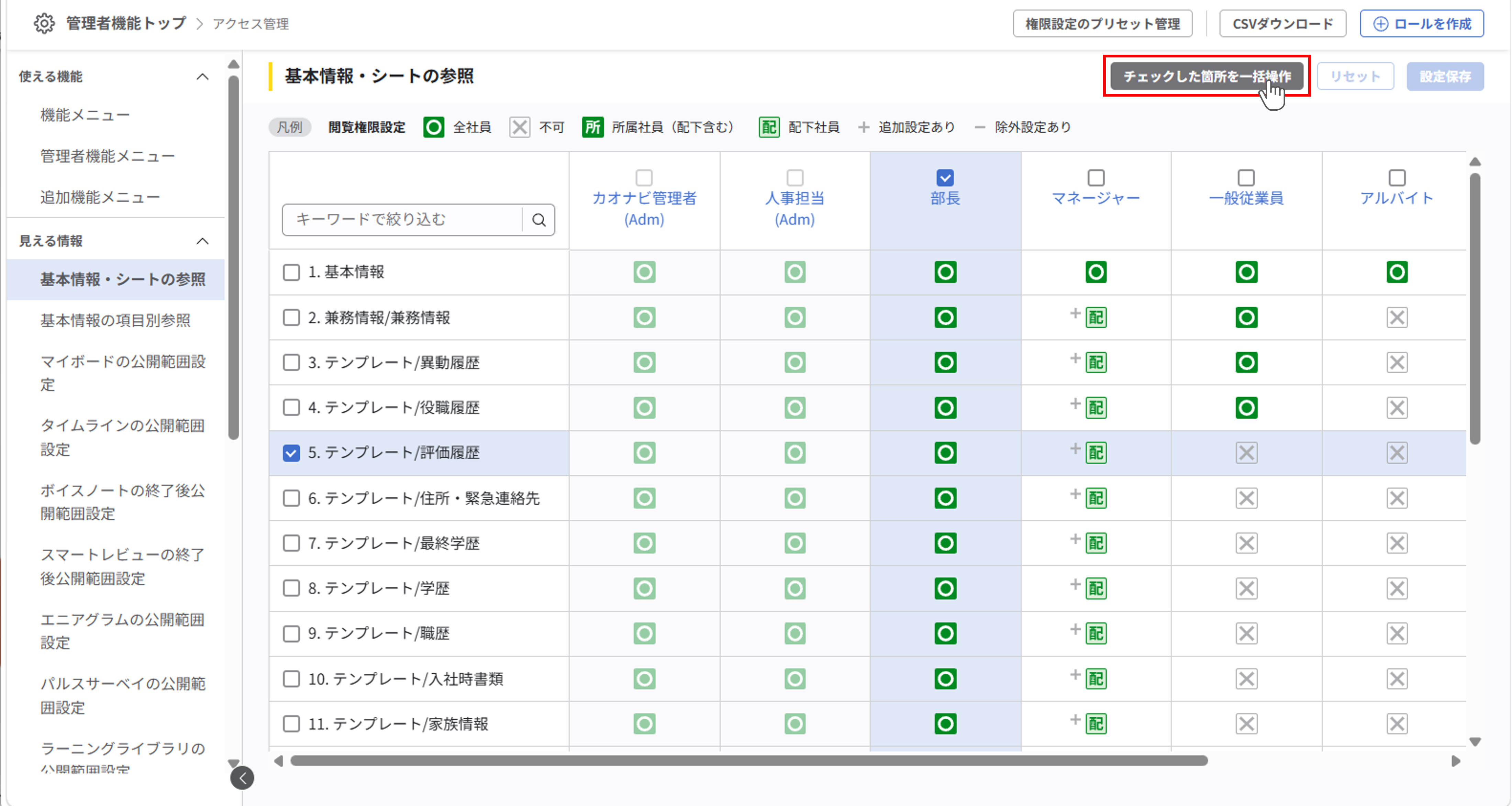
Task: Click the table's vertical scroll up arrow
Action: tap(1475, 162)
